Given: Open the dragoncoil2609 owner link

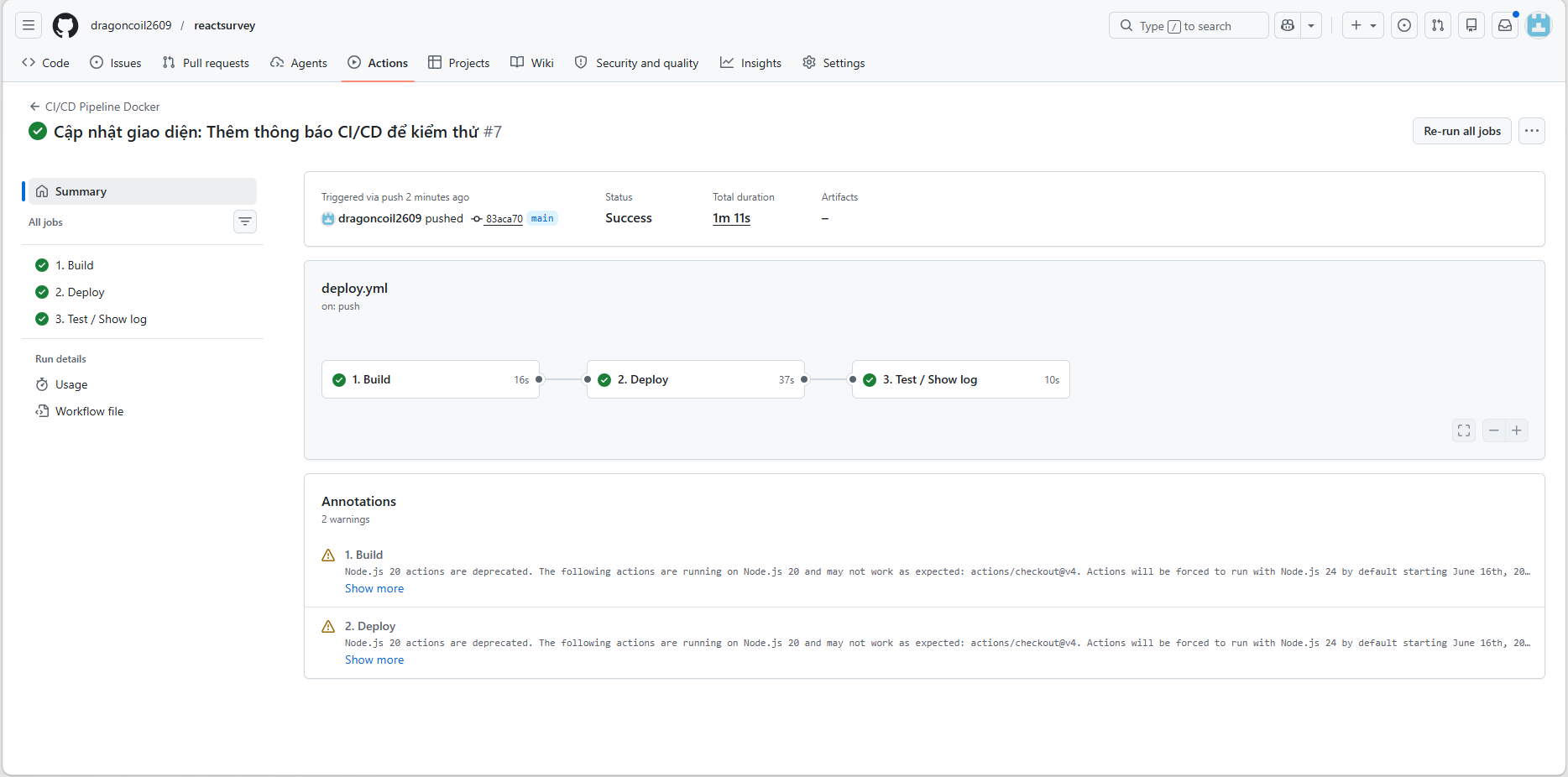Looking at the screenshot, I should (131, 25).
